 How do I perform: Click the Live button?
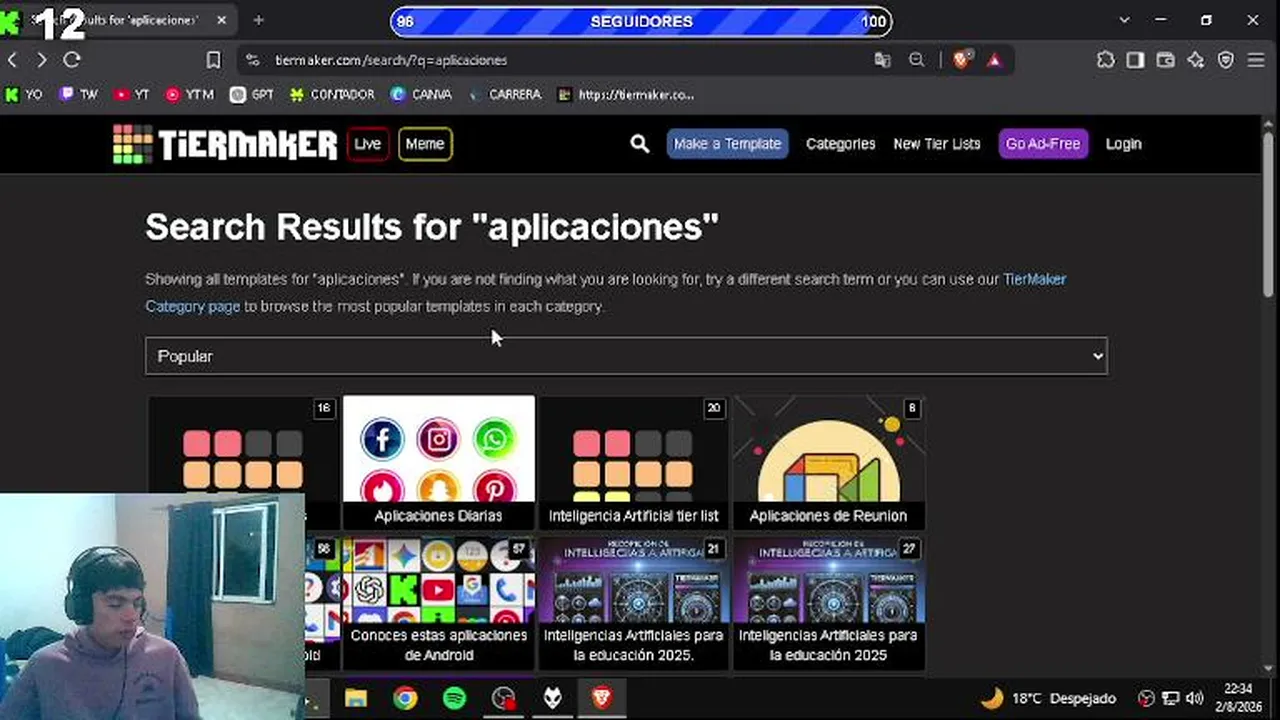click(x=368, y=144)
